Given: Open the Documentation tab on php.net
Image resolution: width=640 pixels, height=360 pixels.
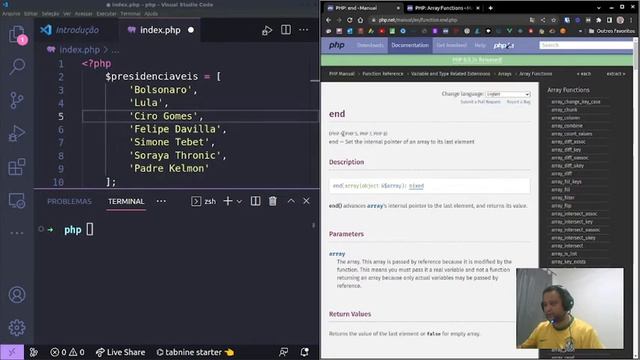Looking at the screenshot, I should coord(410,45).
